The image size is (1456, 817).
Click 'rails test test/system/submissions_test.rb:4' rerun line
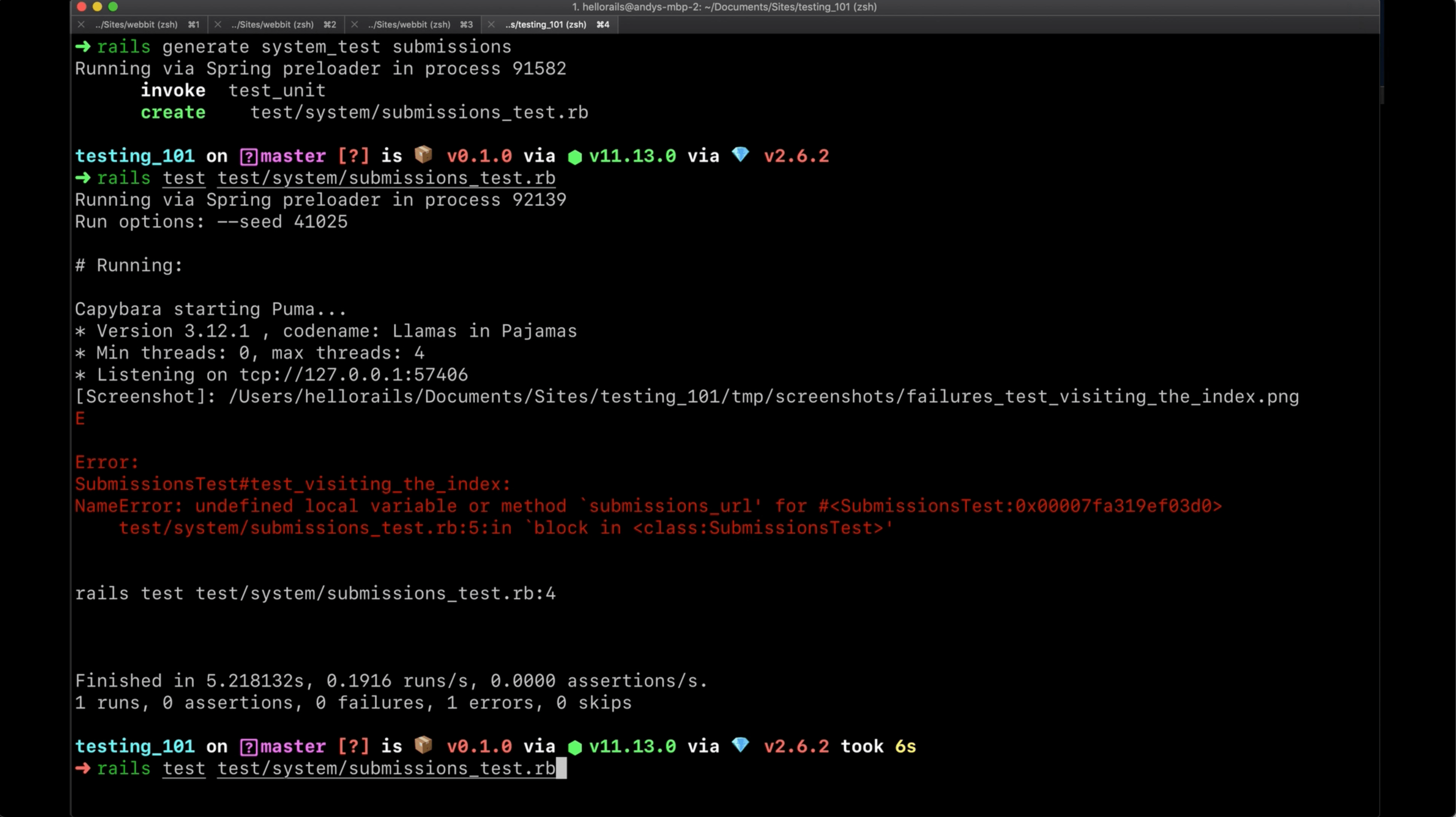pos(316,593)
